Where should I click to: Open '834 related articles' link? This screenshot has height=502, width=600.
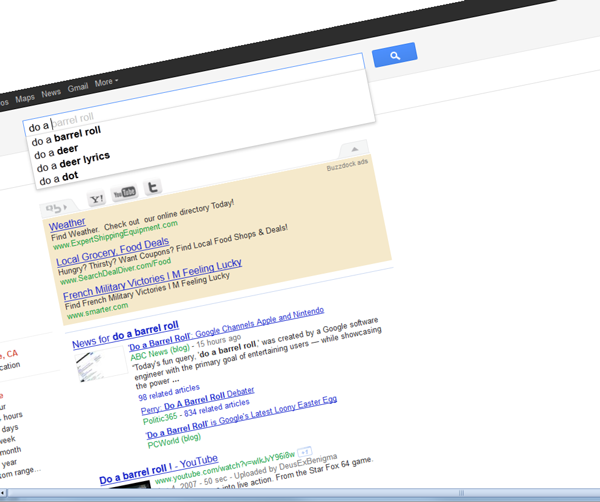coord(217,408)
